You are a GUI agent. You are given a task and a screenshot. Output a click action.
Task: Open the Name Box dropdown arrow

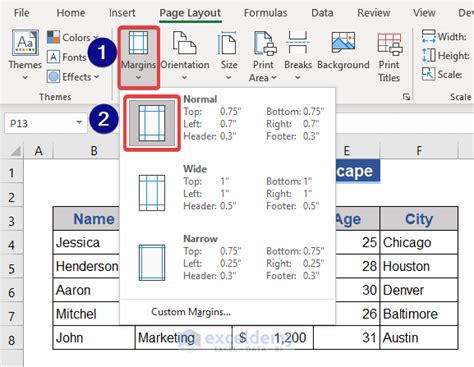79,122
